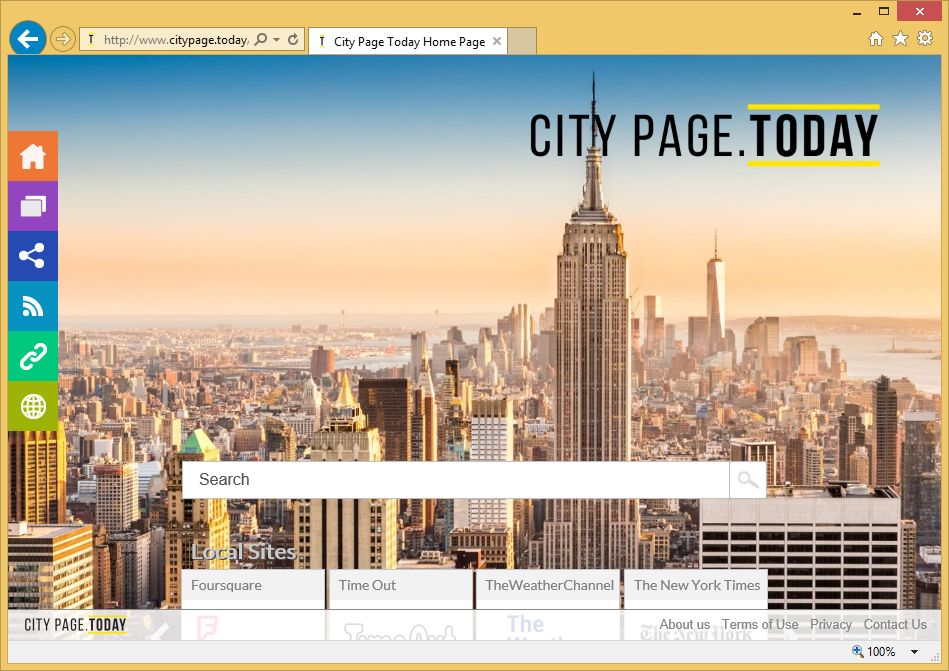Click the green chain link sidebar icon
This screenshot has width=949, height=671.
(x=33, y=356)
